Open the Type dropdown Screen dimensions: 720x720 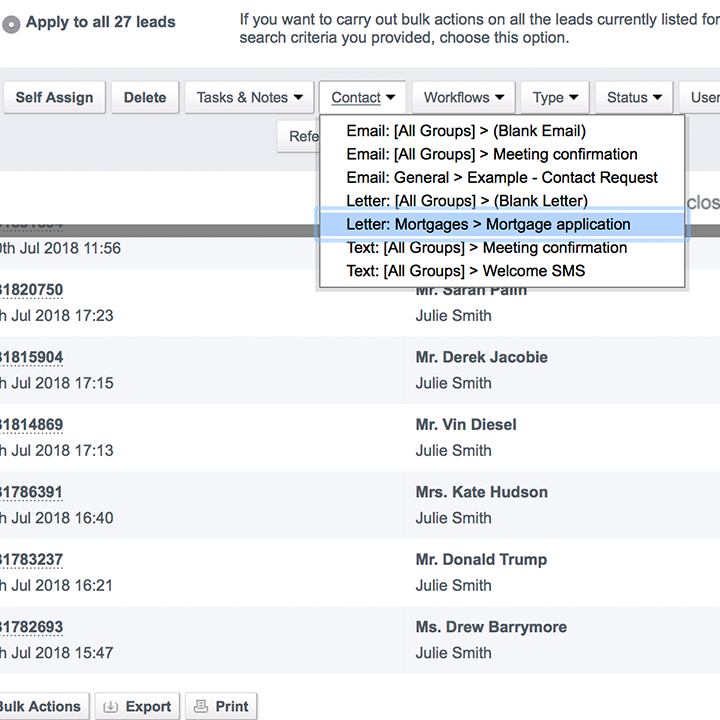click(555, 97)
